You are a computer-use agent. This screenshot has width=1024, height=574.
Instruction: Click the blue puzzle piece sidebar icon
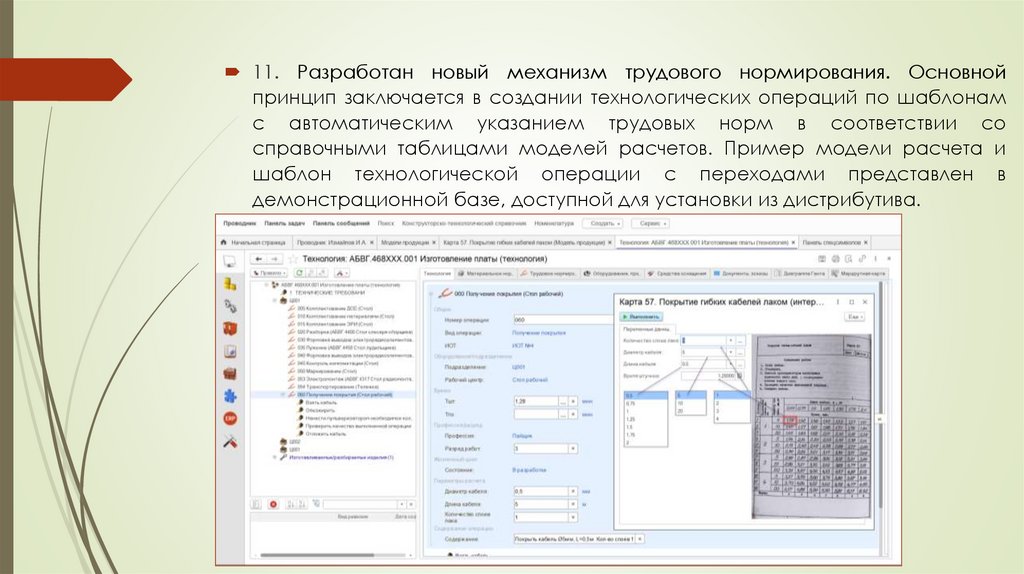pyautogui.click(x=230, y=395)
